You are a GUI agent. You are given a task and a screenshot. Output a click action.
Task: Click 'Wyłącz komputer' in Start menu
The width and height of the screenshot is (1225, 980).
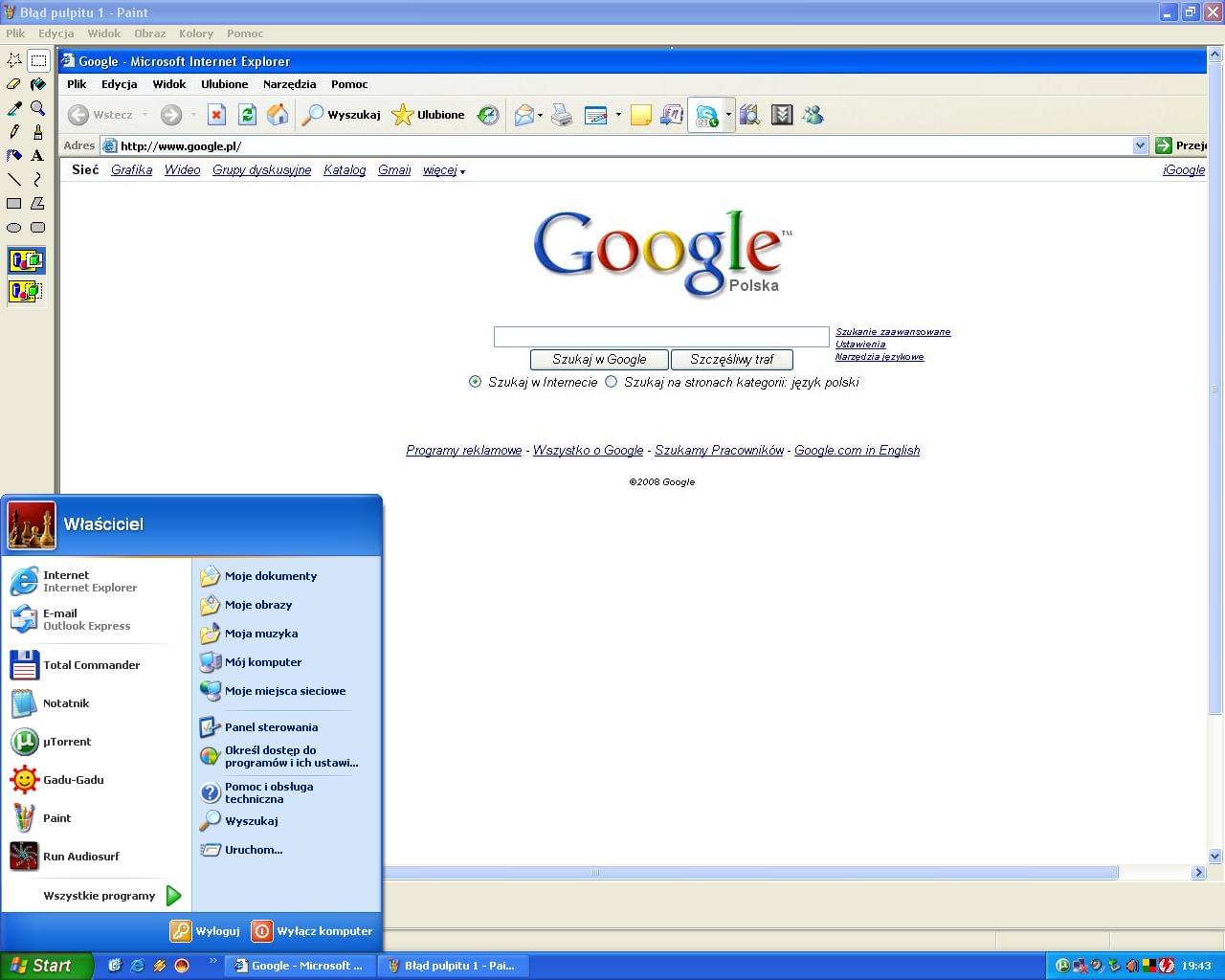coord(313,930)
